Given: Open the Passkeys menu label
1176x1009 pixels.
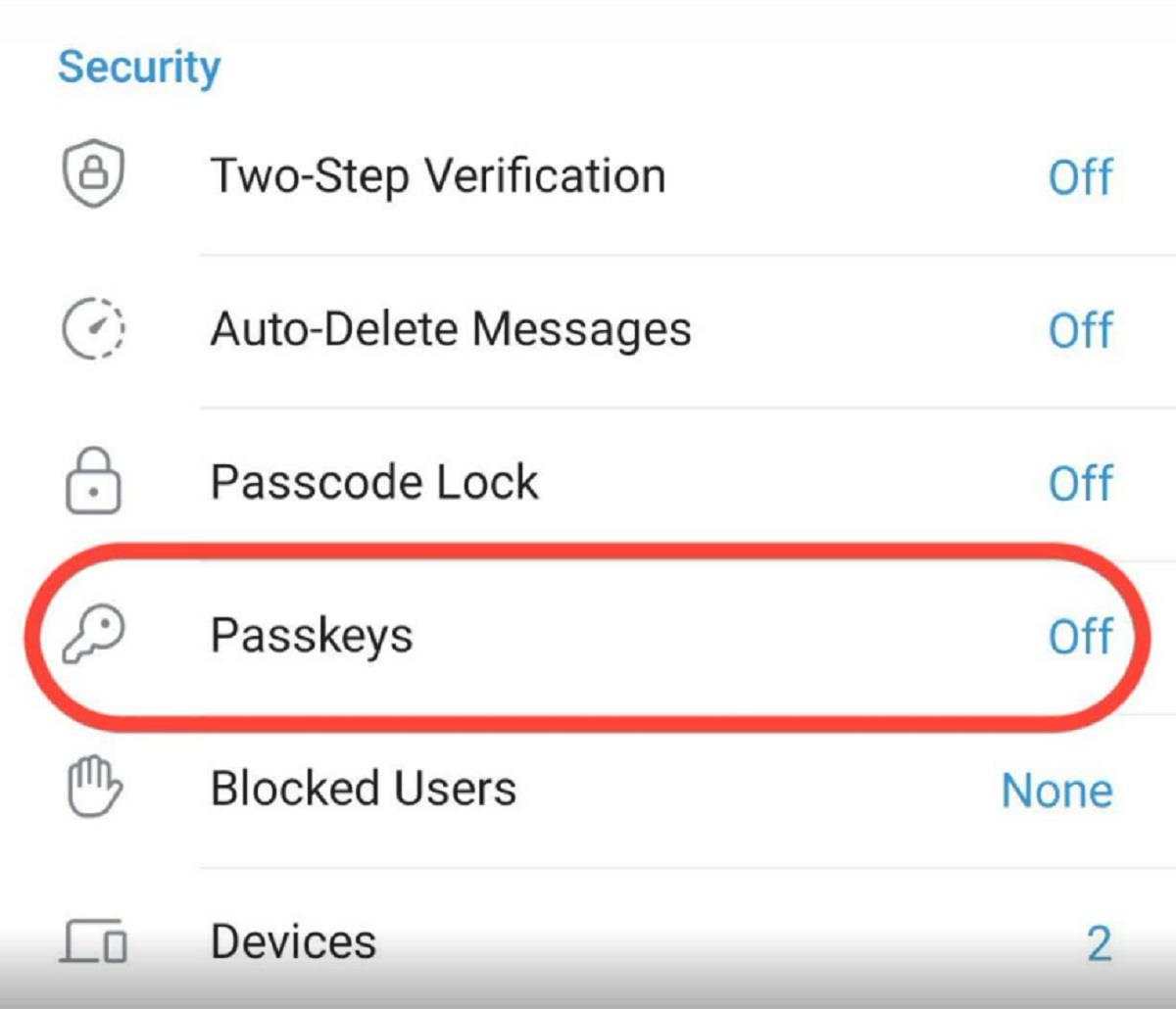Looking at the screenshot, I should 312,636.
